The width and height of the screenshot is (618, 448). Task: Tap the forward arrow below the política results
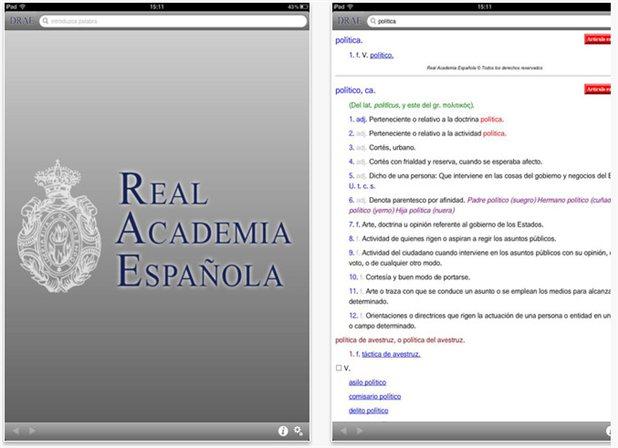pyautogui.click(x=358, y=431)
